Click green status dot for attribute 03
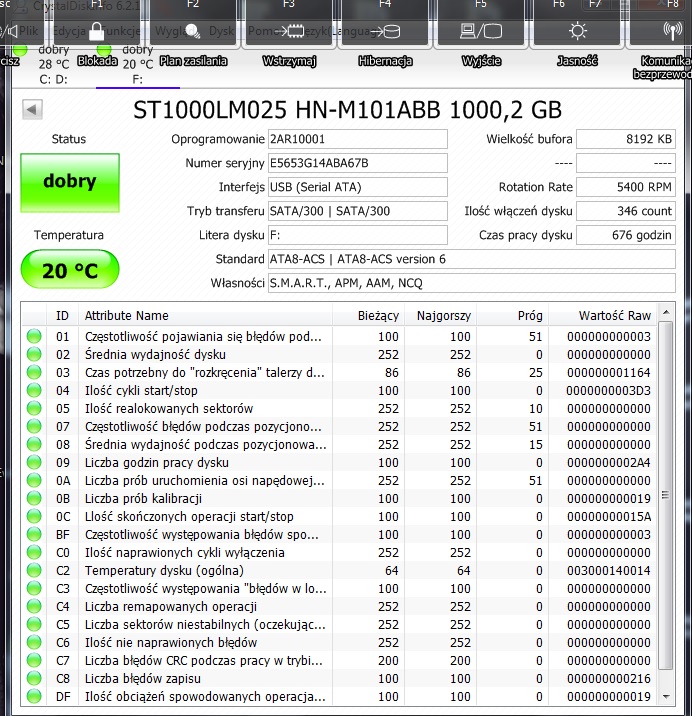 (34, 372)
